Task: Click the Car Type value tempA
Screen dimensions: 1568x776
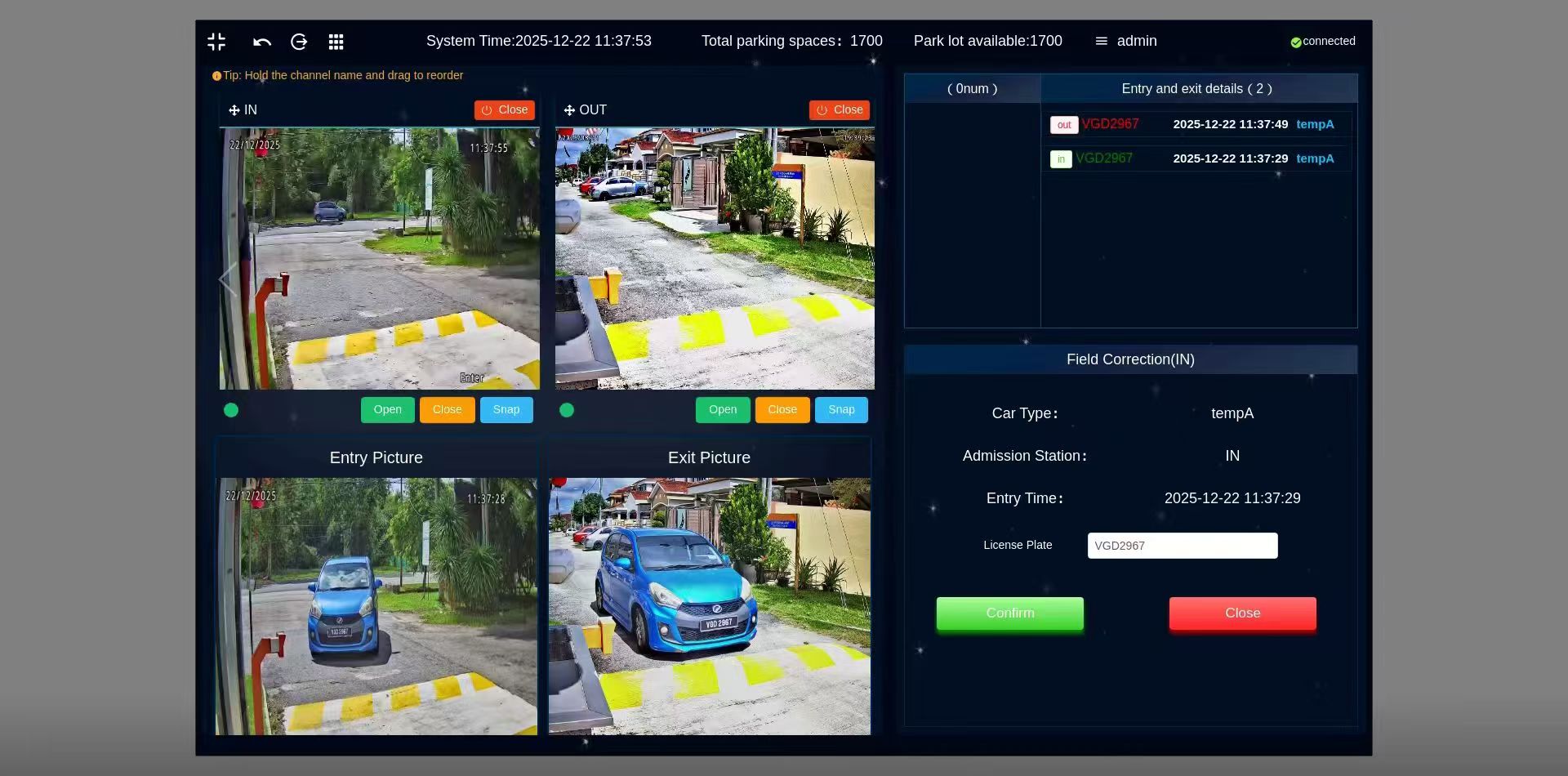Action: 1232,413
